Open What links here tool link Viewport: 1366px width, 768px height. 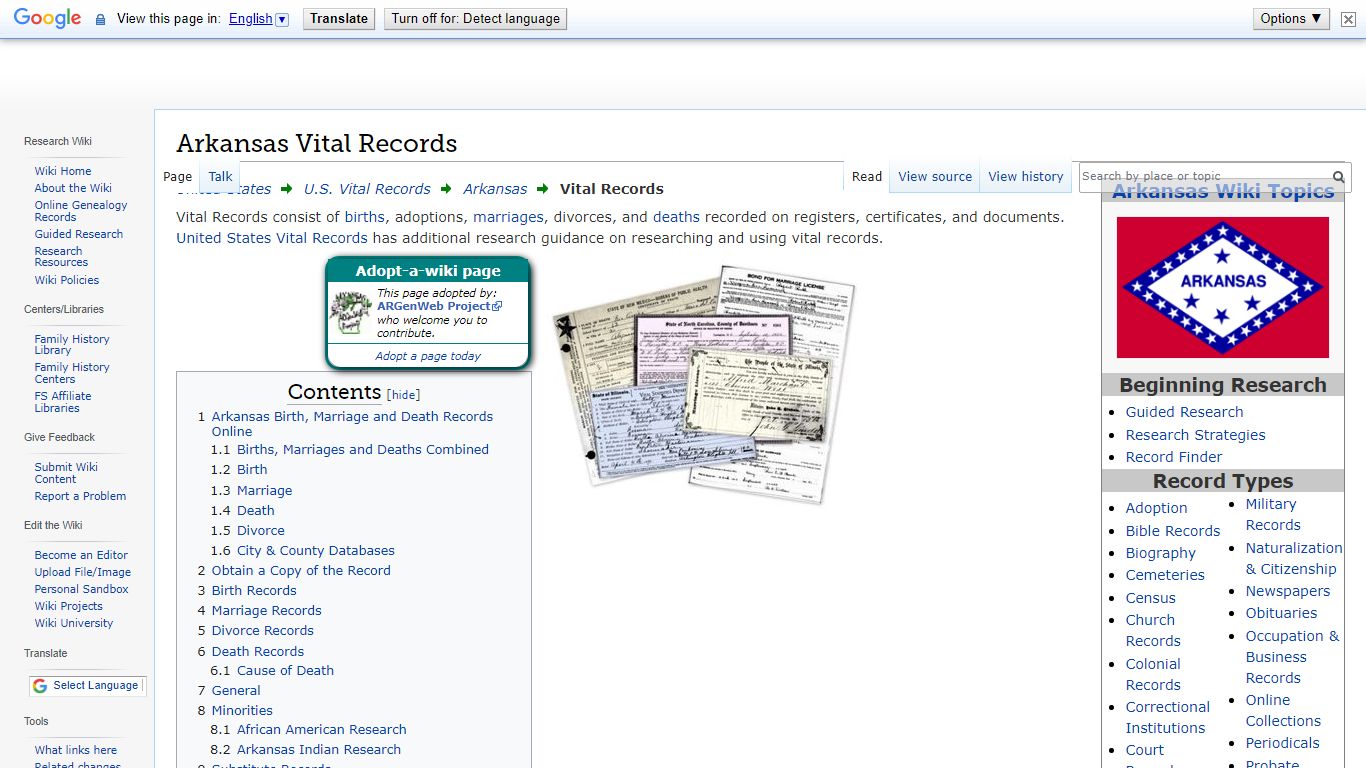76,750
